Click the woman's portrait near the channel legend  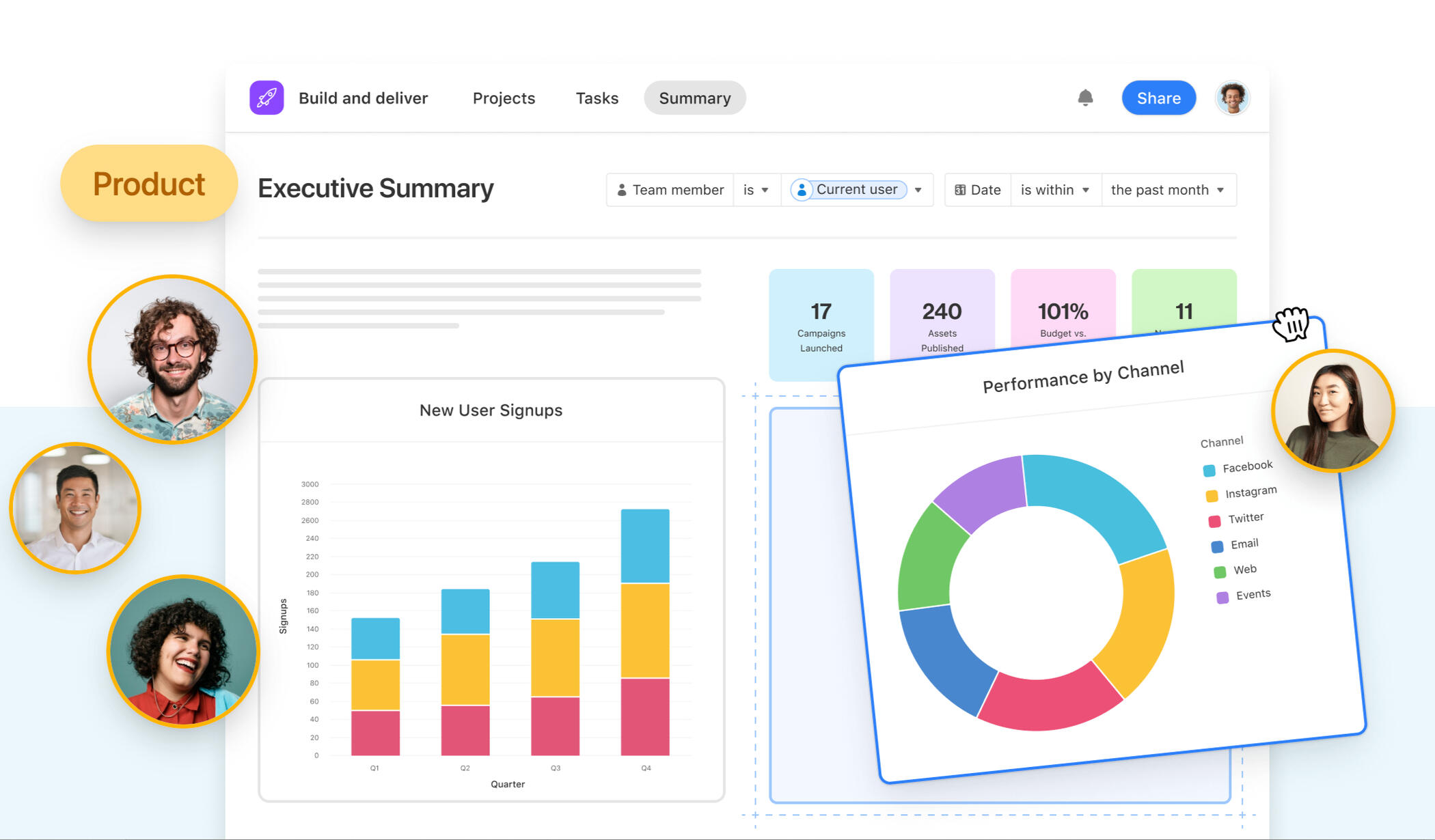click(x=1332, y=411)
